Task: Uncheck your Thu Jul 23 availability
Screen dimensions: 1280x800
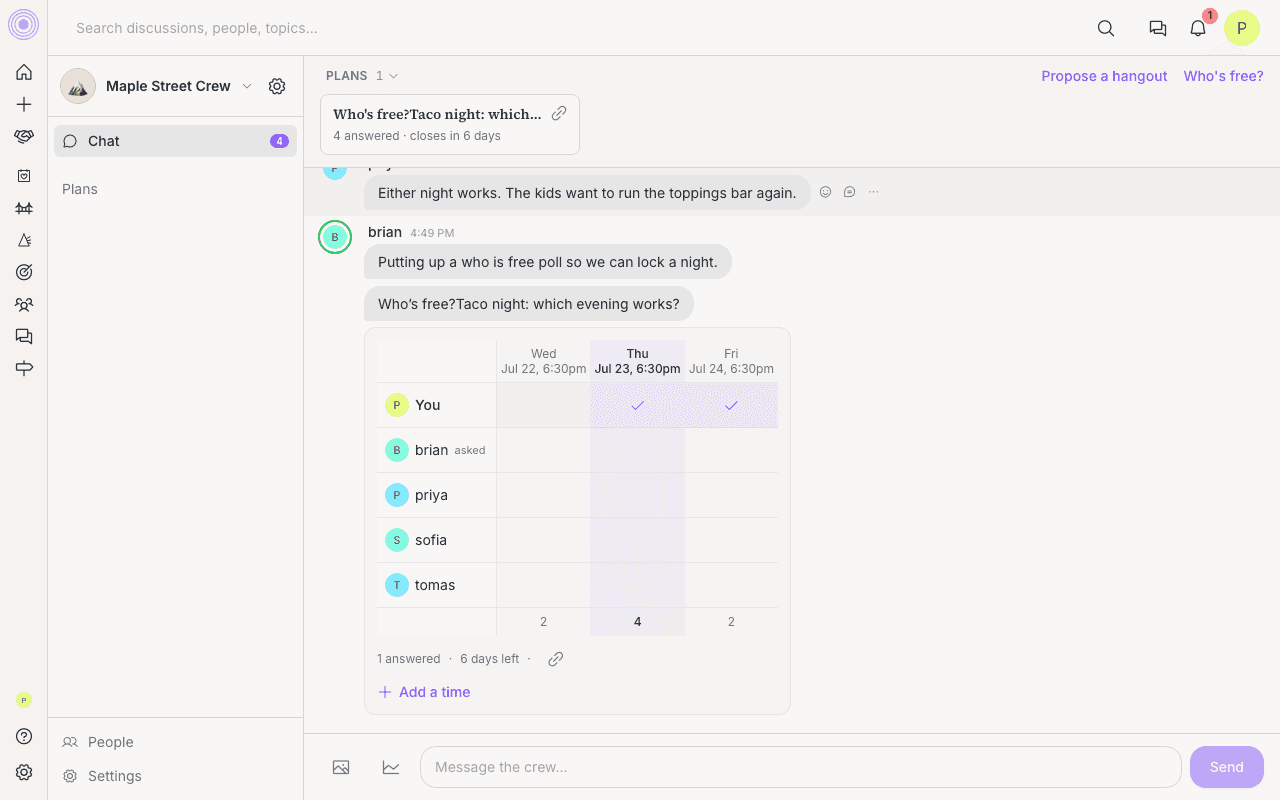Action: click(x=637, y=405)
